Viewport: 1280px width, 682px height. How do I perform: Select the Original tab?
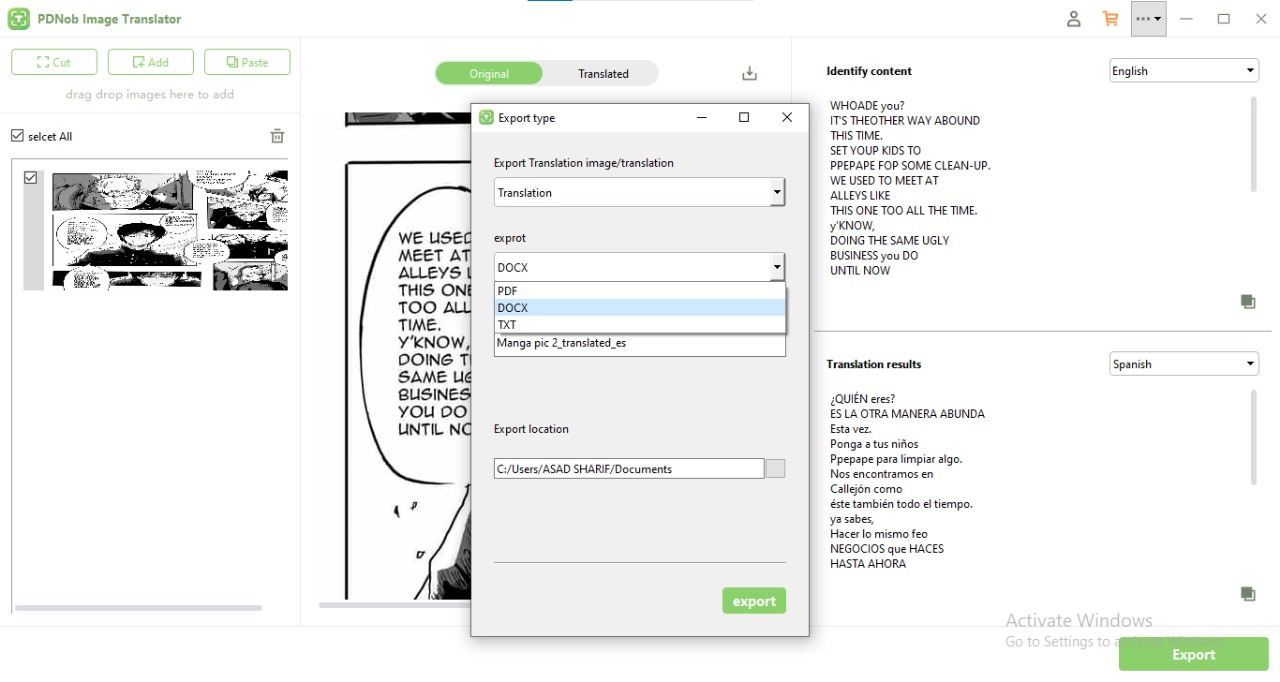click(x=489, y=73)
